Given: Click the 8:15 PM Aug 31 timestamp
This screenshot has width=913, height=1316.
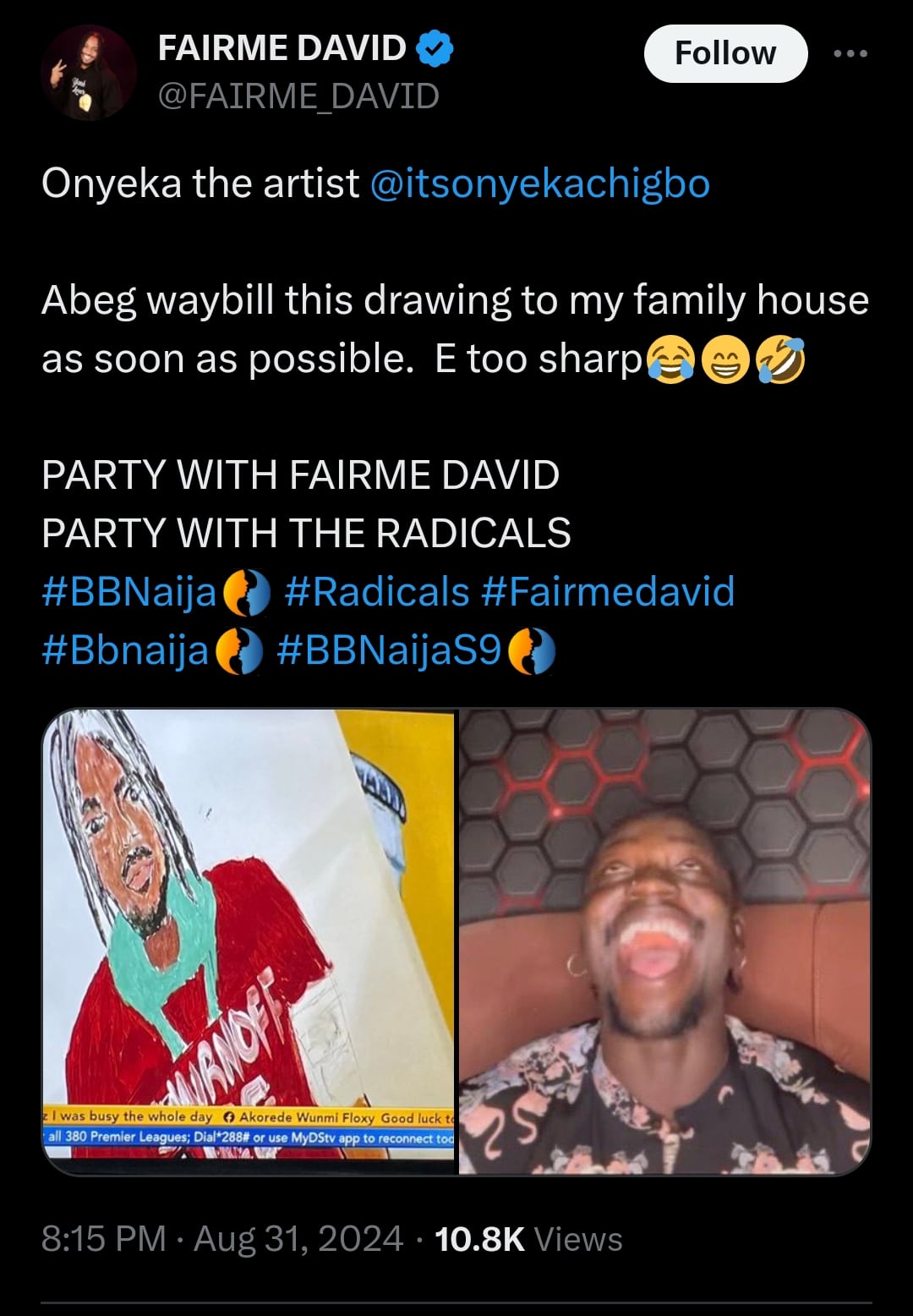Looking at the screenshot, I should (x=221, y=1239).
